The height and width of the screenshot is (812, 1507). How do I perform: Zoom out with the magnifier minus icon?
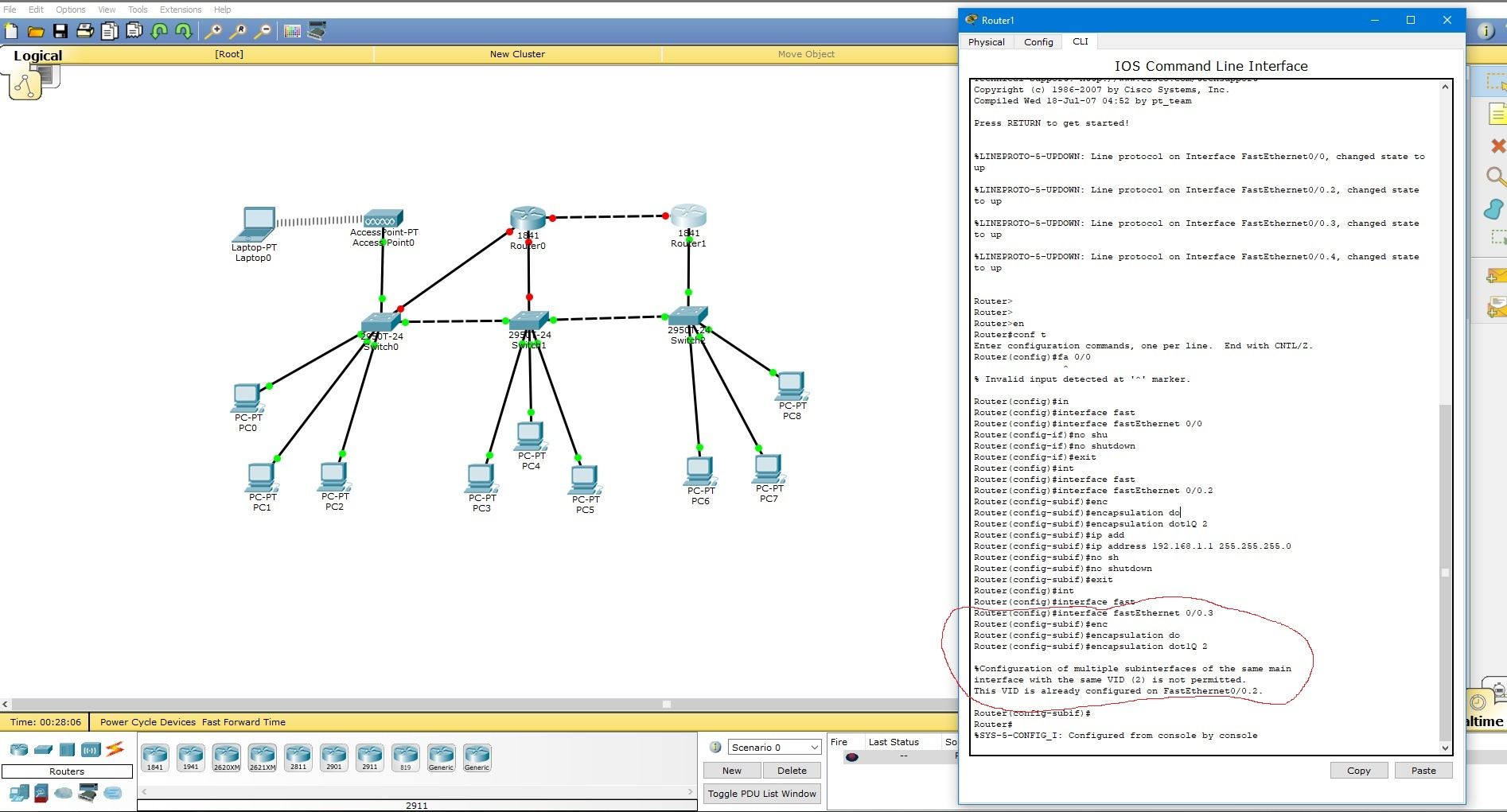pos(263,31)
